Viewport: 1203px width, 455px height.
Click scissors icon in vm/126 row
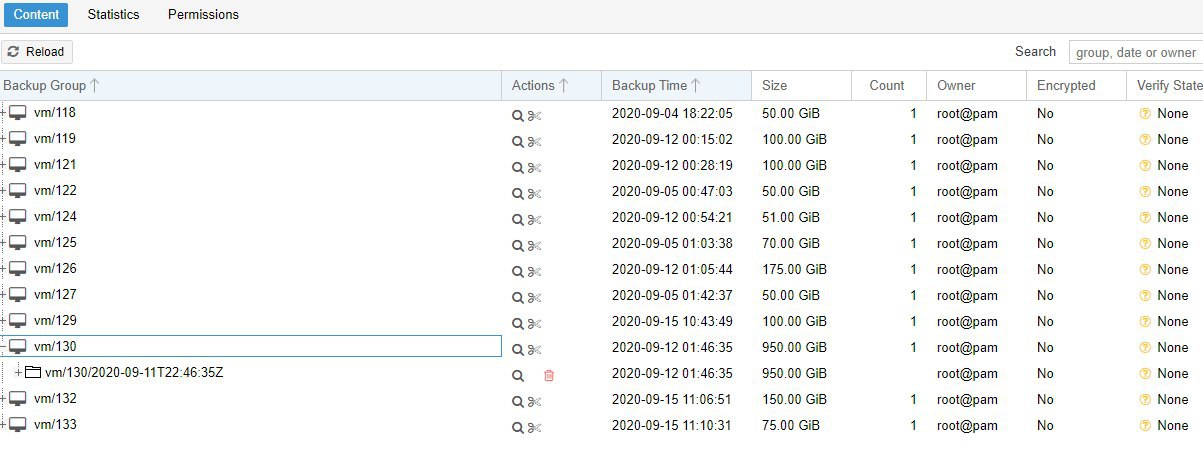coord(535,271)
